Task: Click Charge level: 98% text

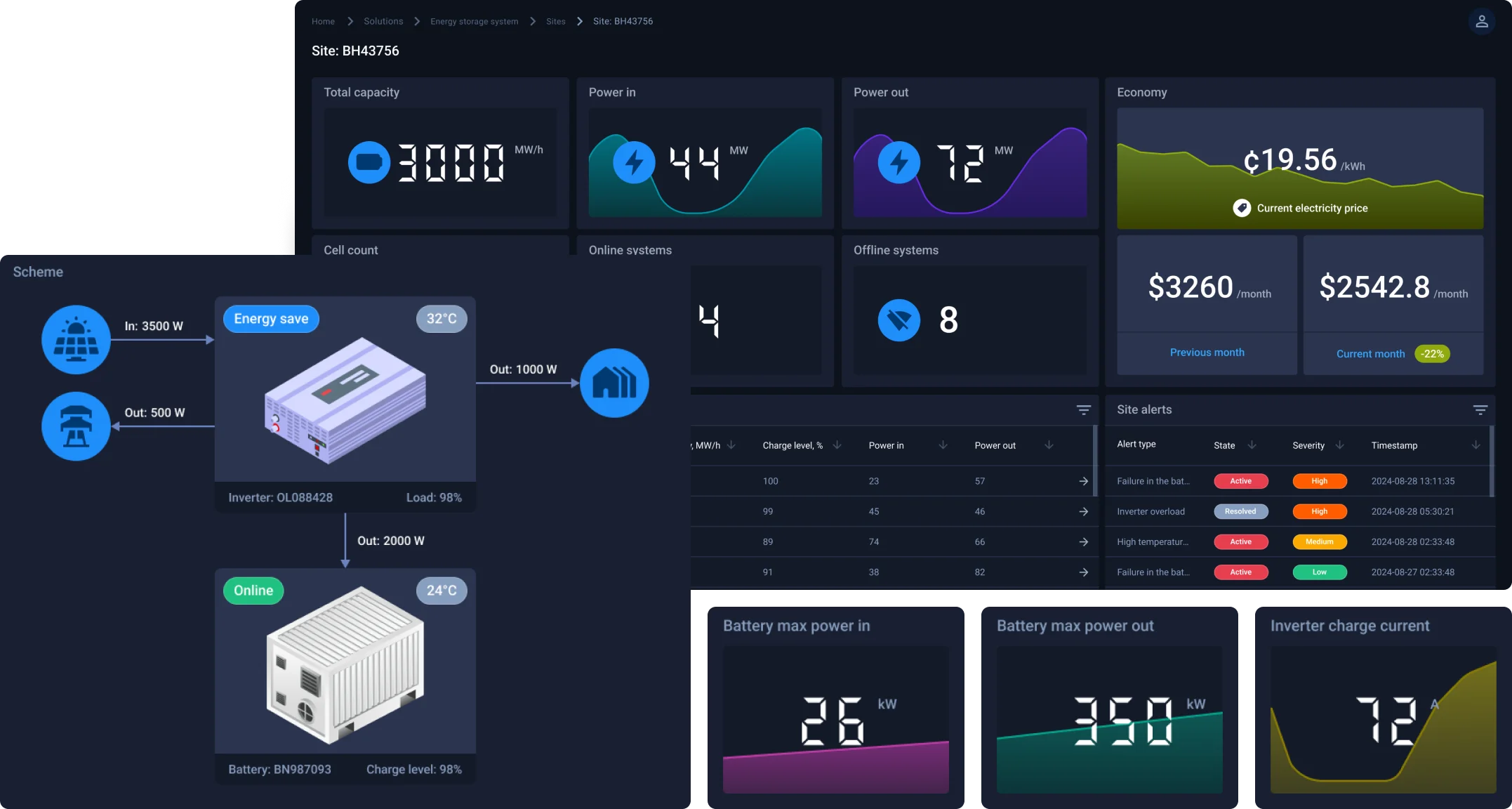Action: [414, 769]
